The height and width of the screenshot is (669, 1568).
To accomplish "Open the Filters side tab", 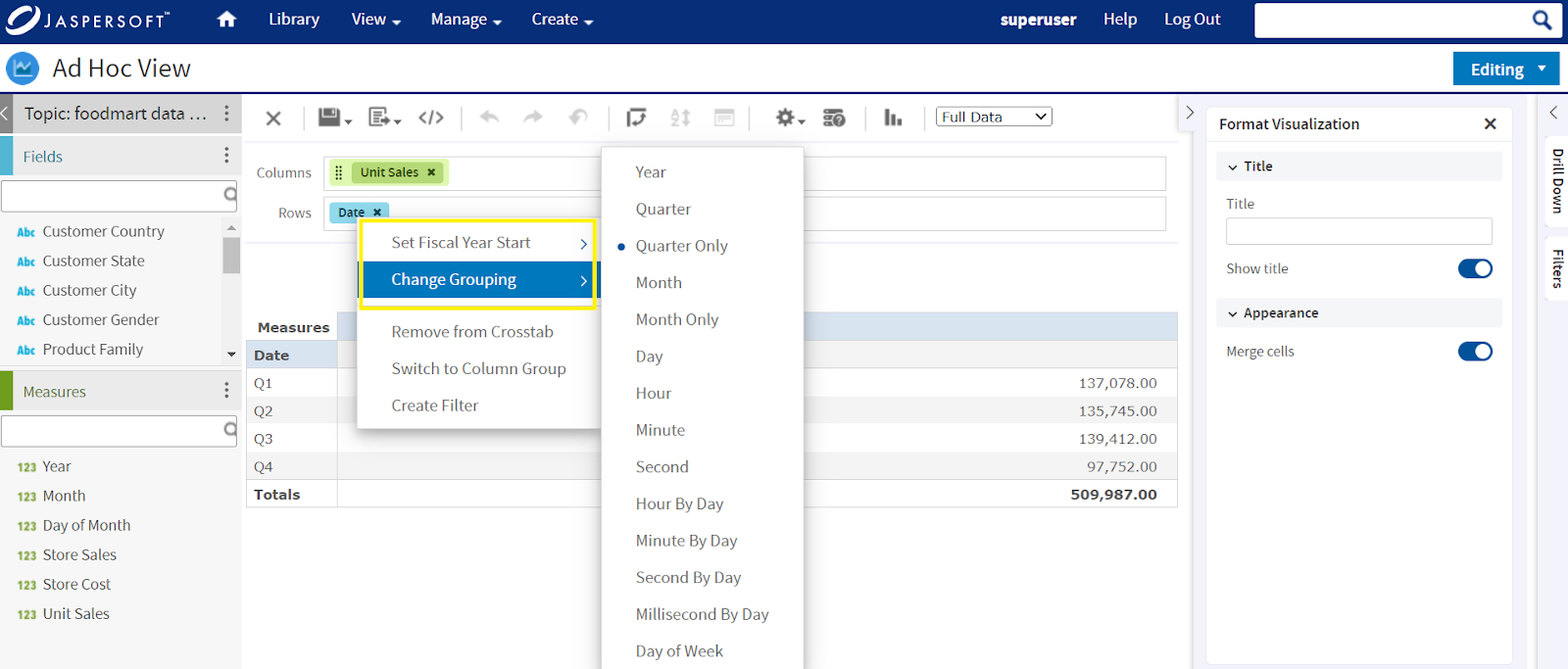I will pos(1557,268).
